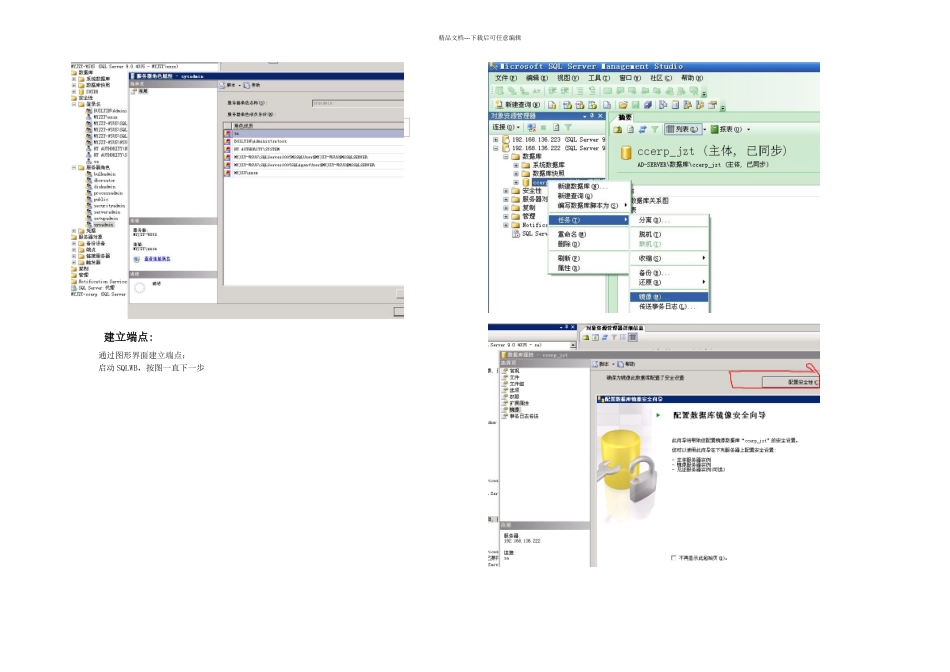Click the filter funnel icon in Object Explorer
Viewport: 950px width, 672px height.
[x=568, y=127]
